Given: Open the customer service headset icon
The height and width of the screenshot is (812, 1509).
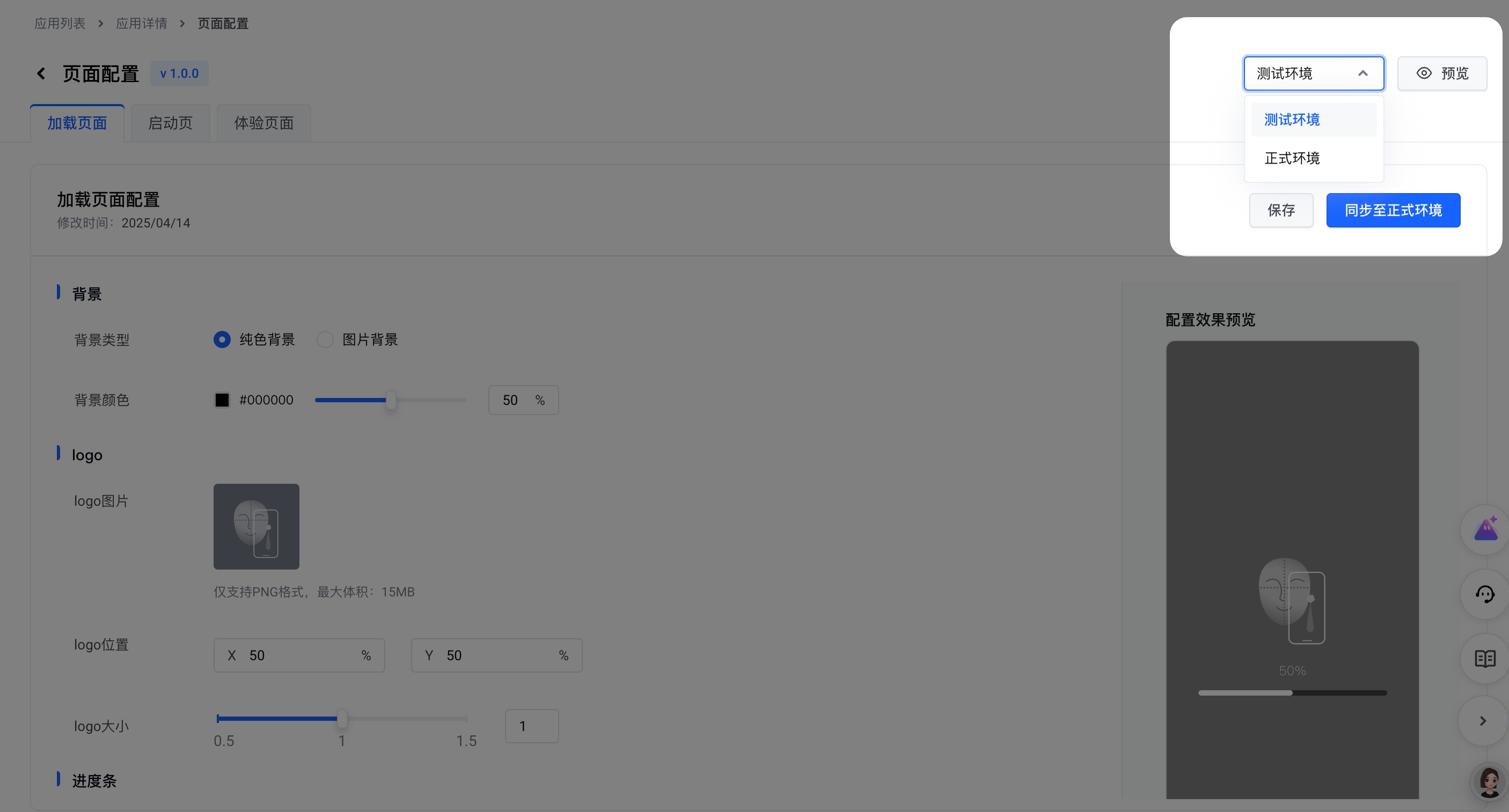Looking at the screenshot, I should (x=1484, y=594).
